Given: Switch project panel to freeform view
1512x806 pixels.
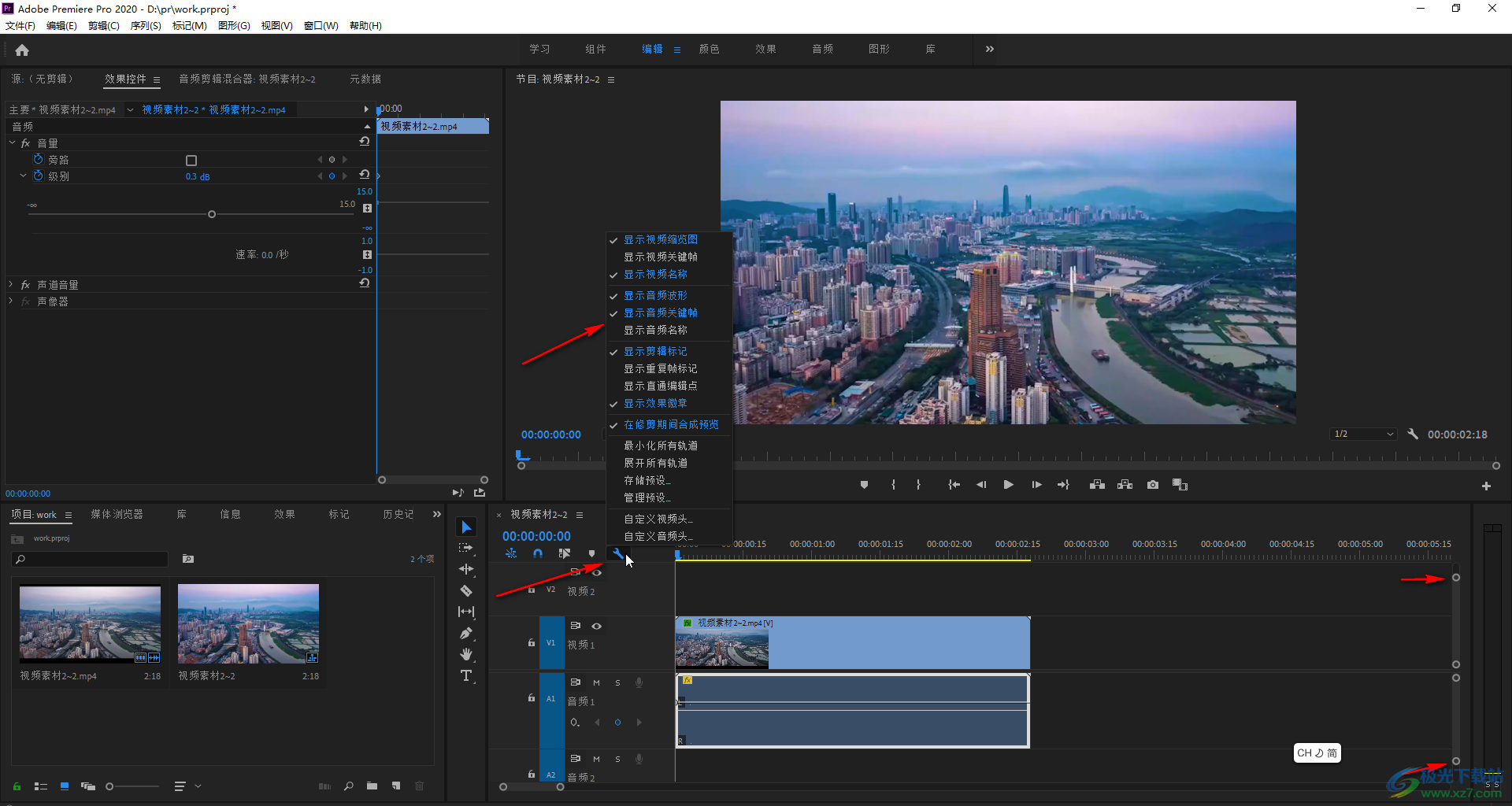Looking at the screenshot, I should [x=88, y=786].
